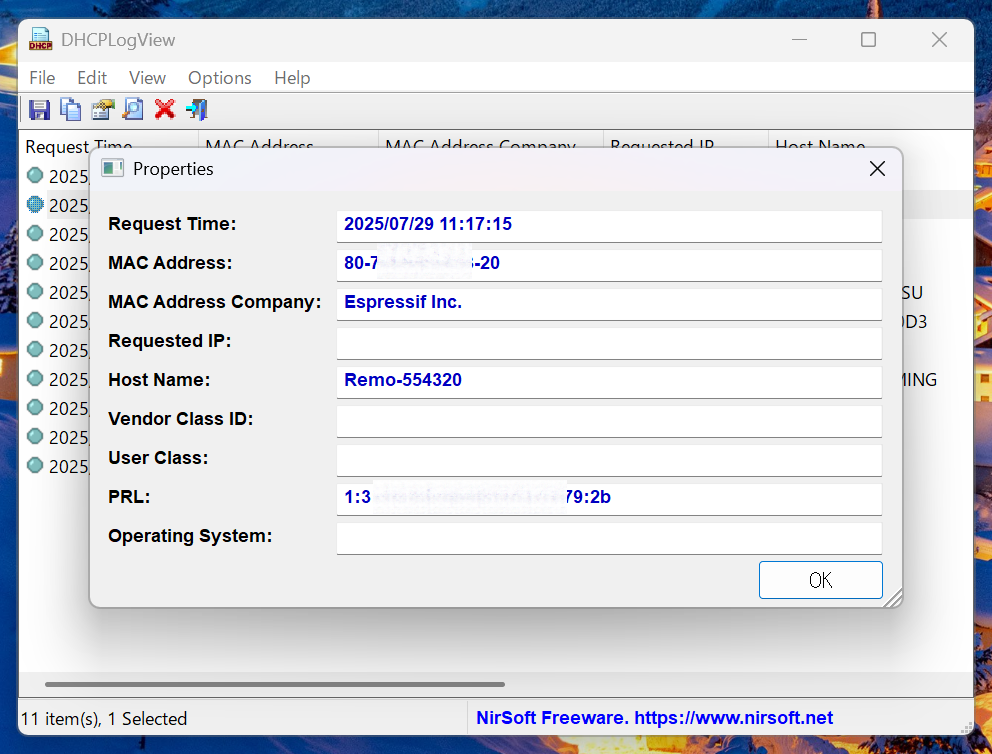The height and width of the screenshot is (754, 992).
Task: Click the Find toolbar icon
Action: [133, 110]
